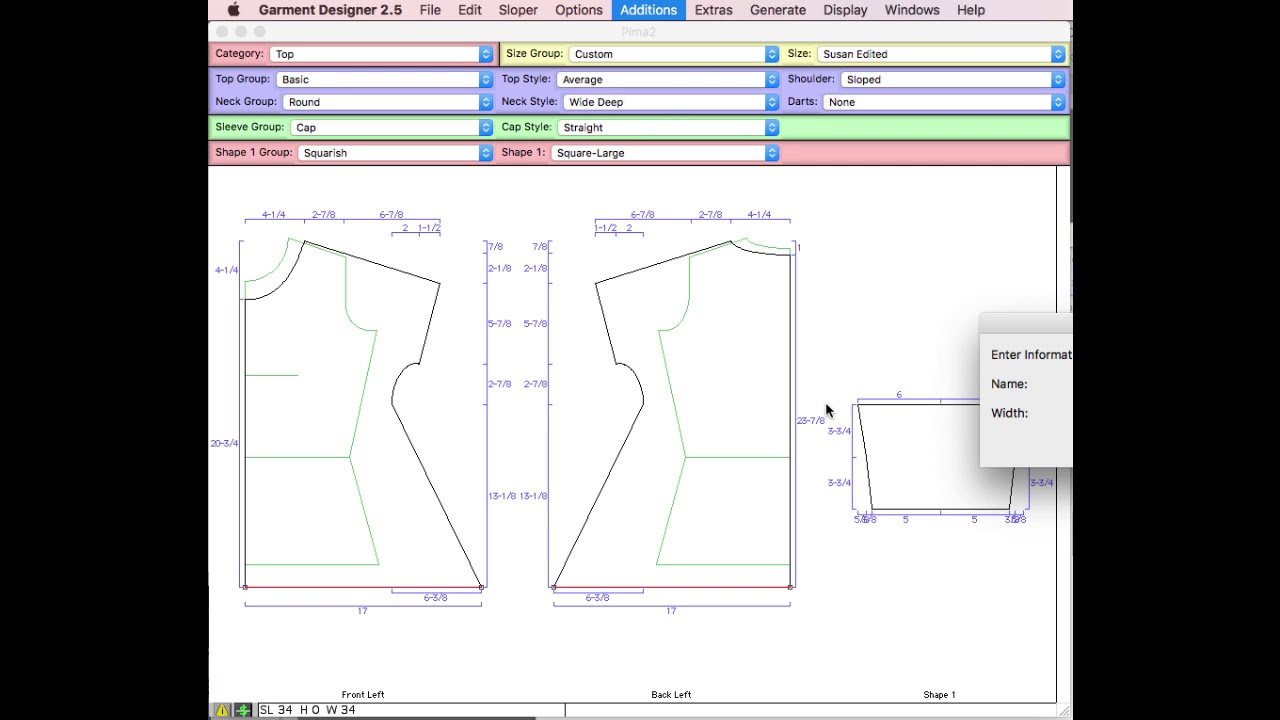Image resolution: width=1280 pixels, height=720 pixels.
Task: Select the red hem line of Back Left
Action: 671,587
